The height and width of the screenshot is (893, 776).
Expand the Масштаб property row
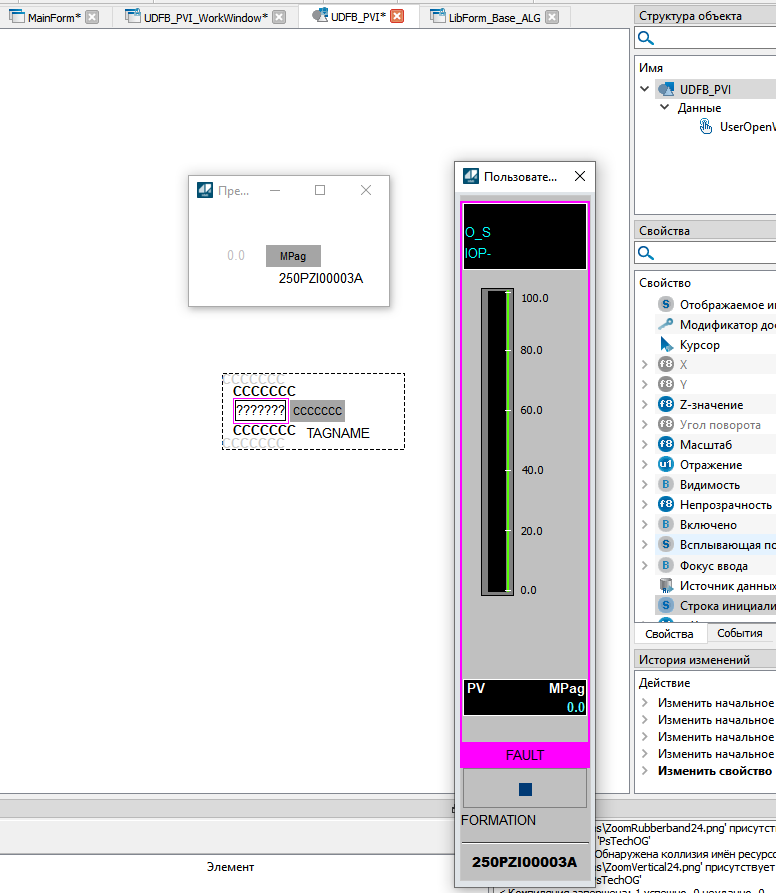[645, 444]
